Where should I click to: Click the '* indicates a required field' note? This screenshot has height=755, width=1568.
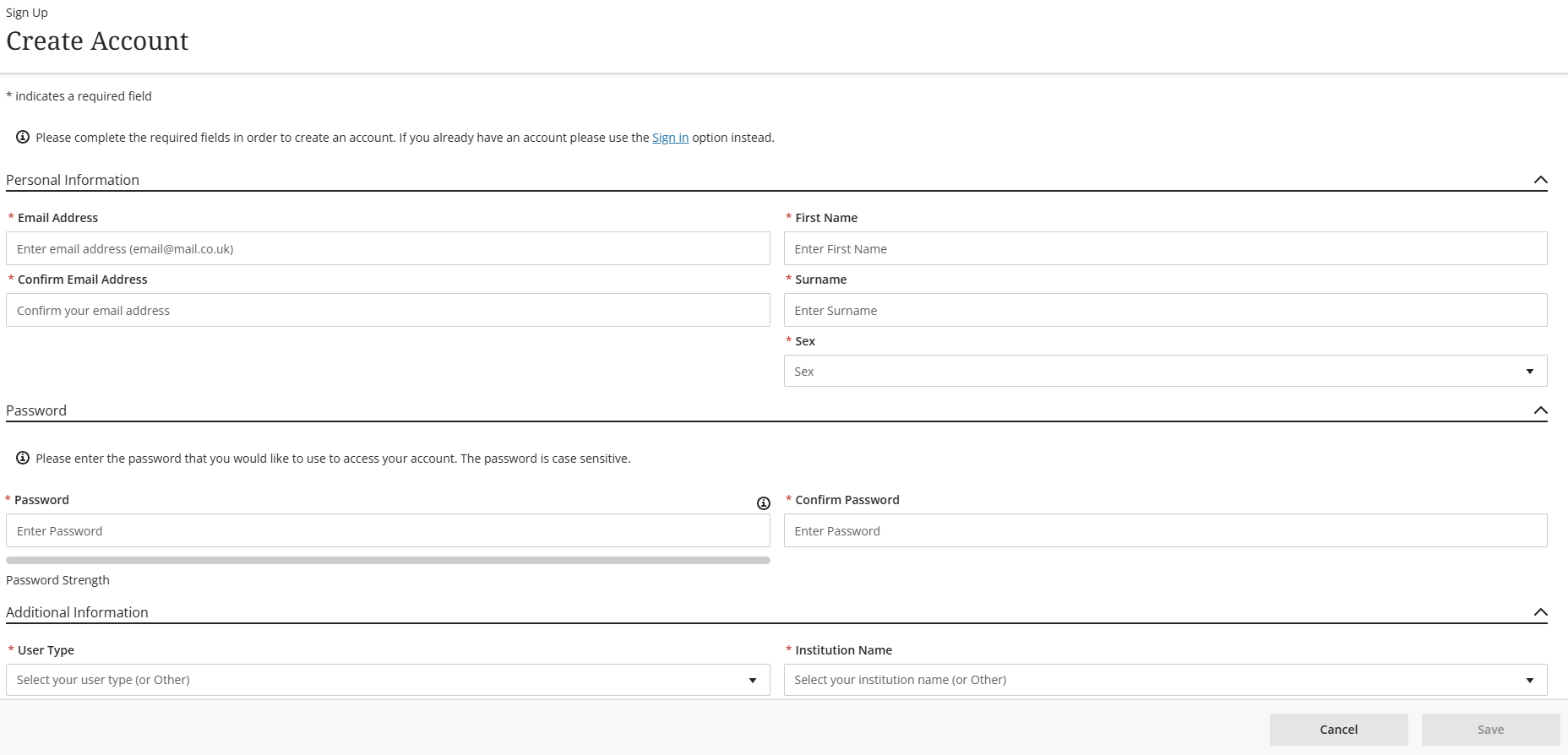click(x=79, y=96)
